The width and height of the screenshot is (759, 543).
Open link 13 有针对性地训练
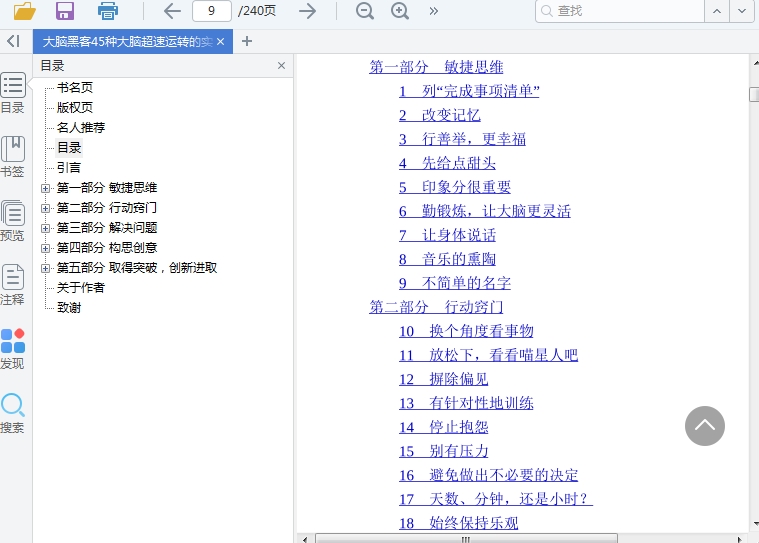click(466, 403)
